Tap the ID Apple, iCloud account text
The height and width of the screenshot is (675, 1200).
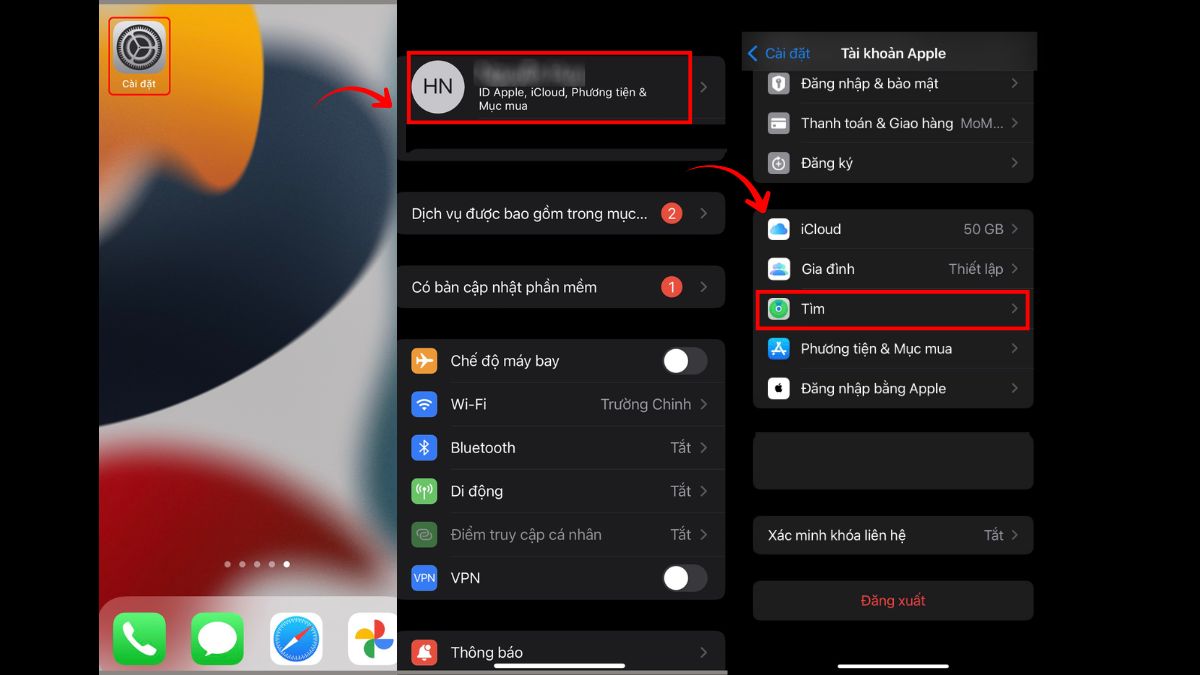tap(563, 99)
